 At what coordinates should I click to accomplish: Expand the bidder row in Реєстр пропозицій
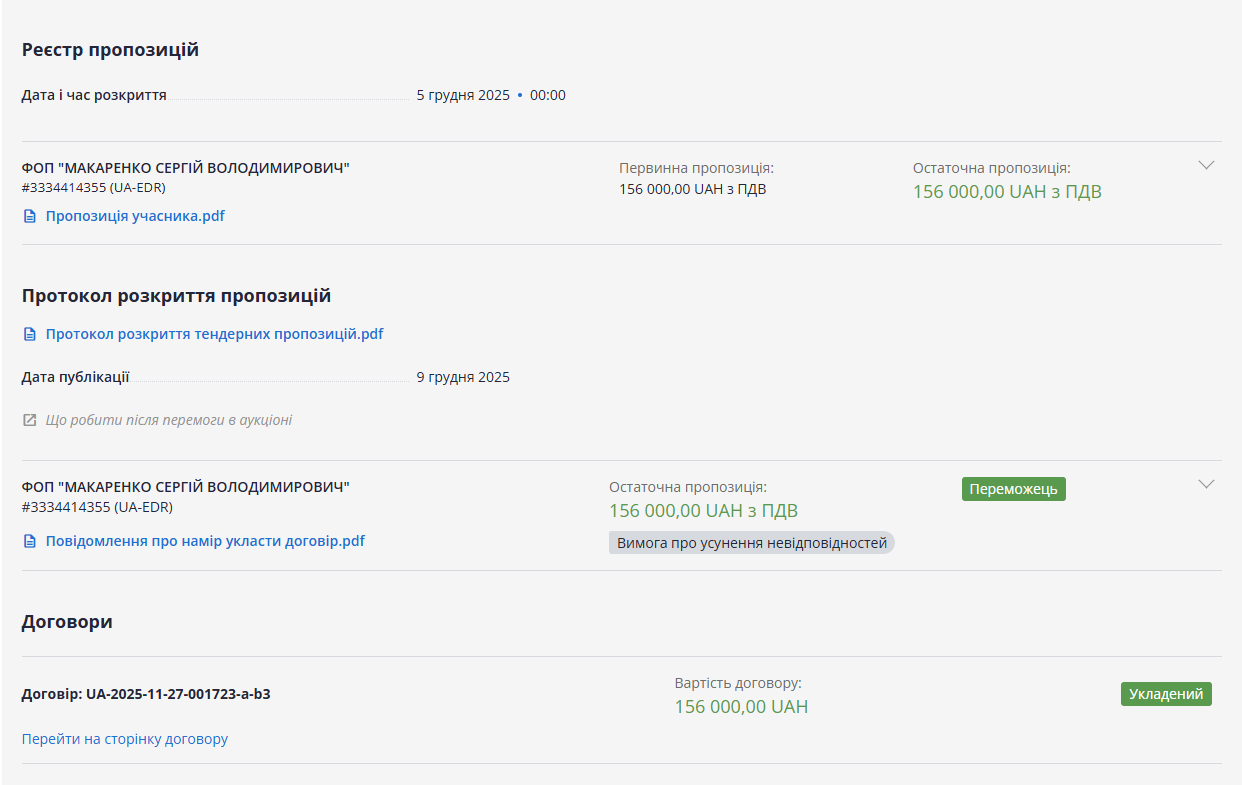pos(1206,165)
